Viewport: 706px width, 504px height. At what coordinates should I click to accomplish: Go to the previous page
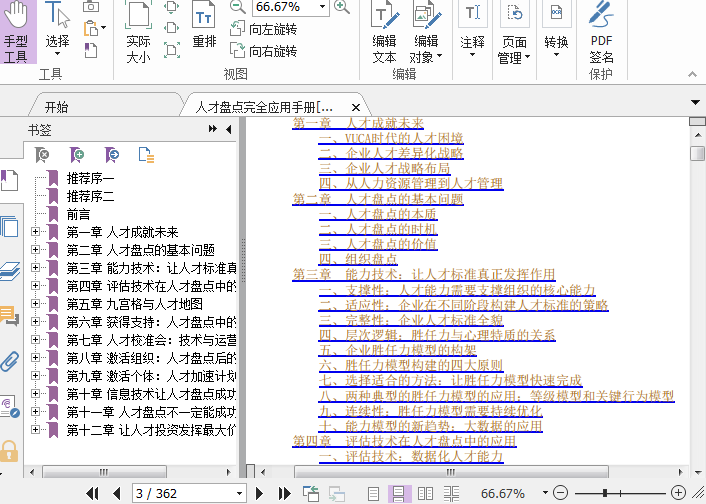click(117, 494)
